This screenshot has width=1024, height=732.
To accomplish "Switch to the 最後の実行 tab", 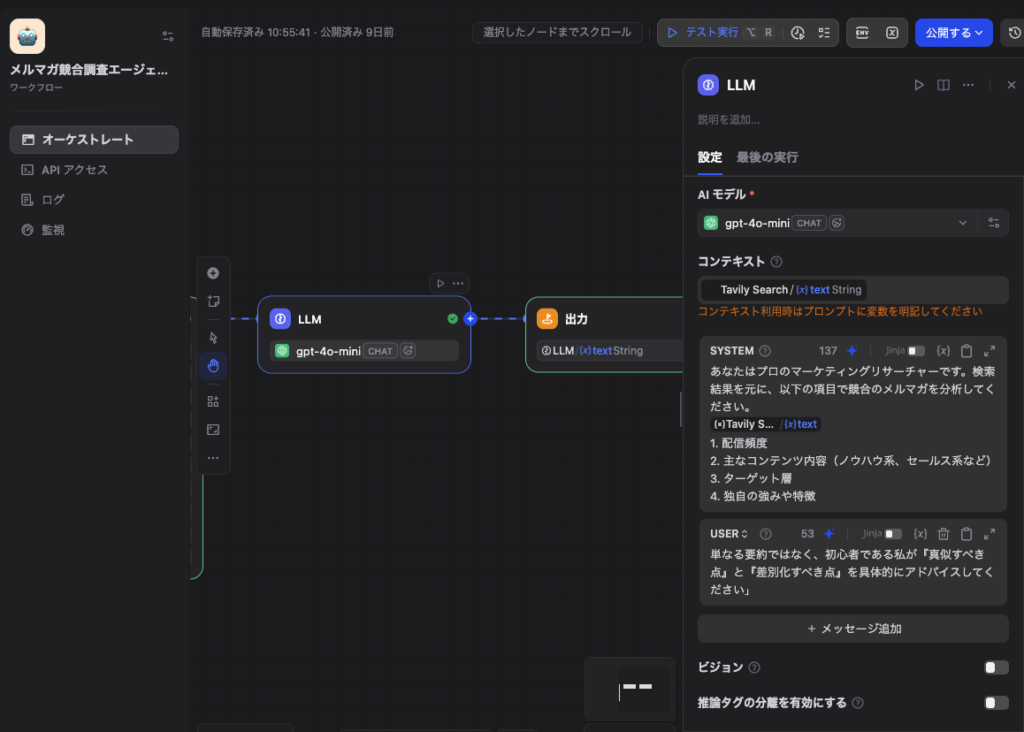I will (767, 157).
